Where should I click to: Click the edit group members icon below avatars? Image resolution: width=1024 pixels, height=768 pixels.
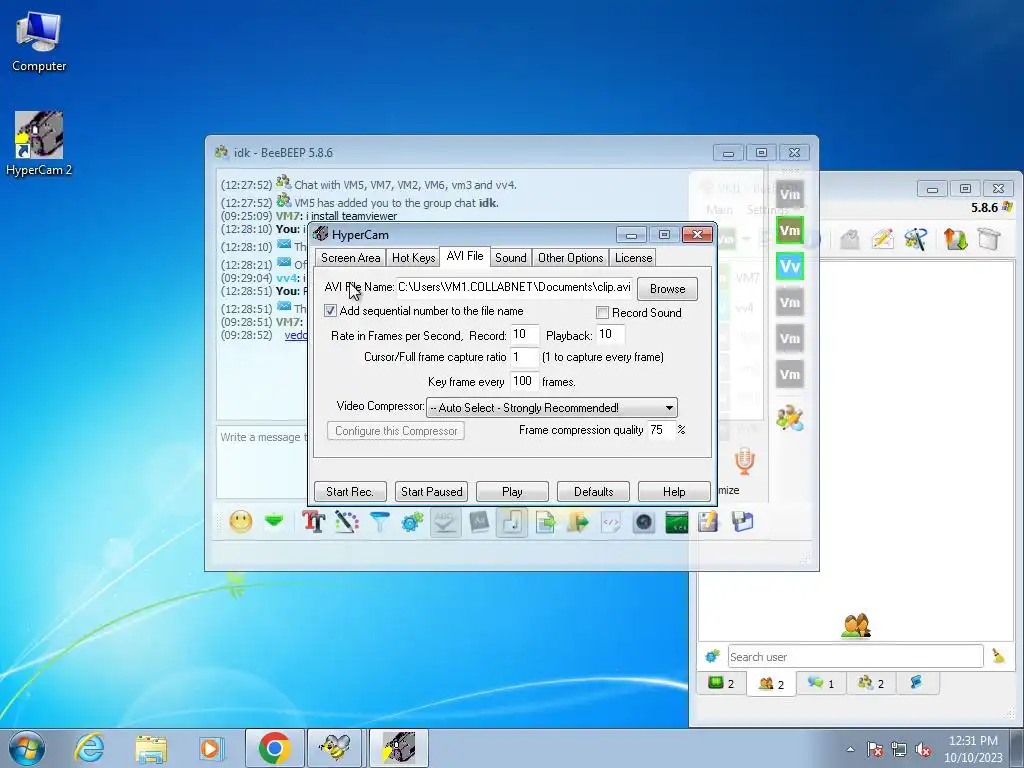point(790,418)
